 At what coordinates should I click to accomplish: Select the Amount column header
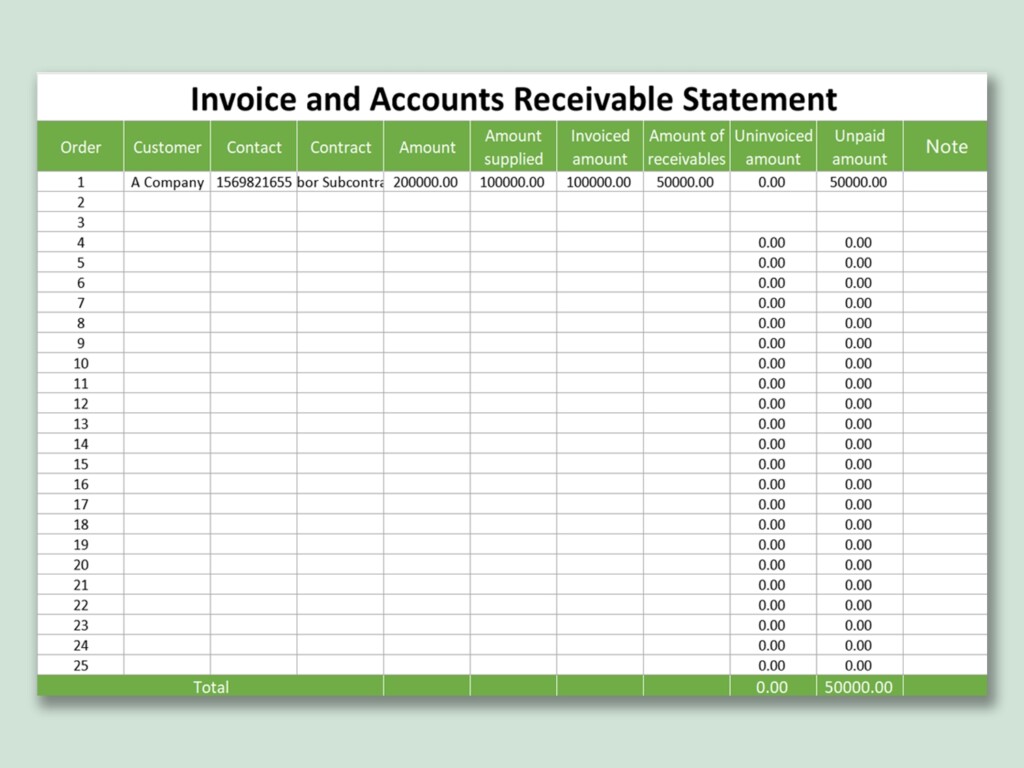coord(427,147)
